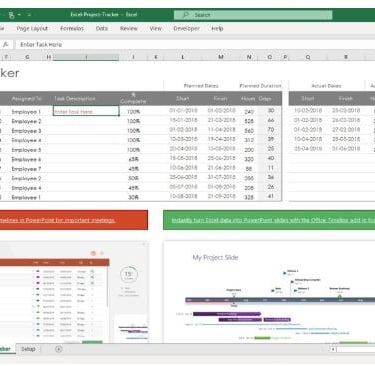The image size is (375, 366).
Task: Click the 'Hours' column header
Action: (248, 99)
